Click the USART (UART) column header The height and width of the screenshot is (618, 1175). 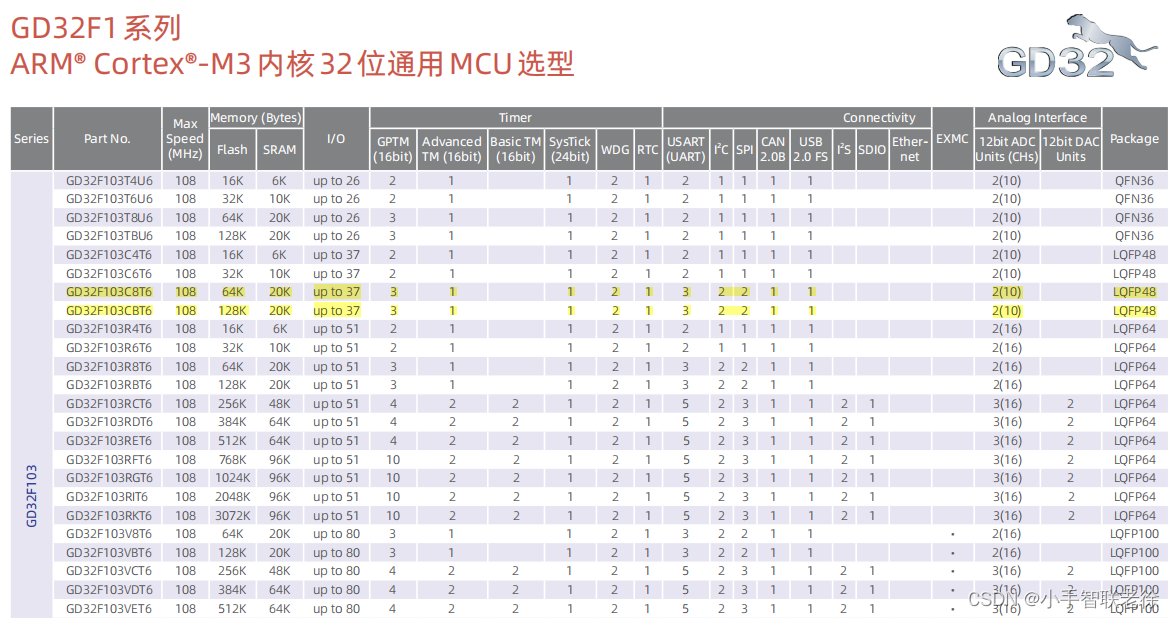click(x=686, y=149)
